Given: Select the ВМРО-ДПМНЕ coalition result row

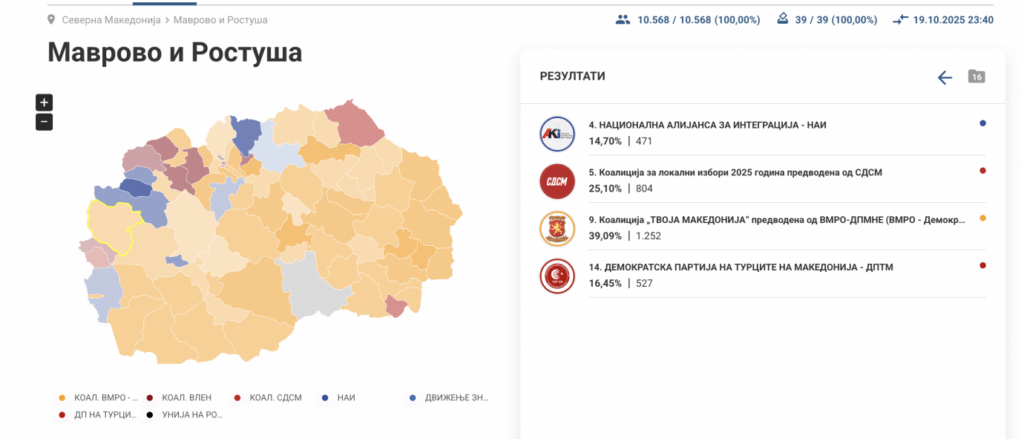Looking at the screenshot, I should (760, 227).
